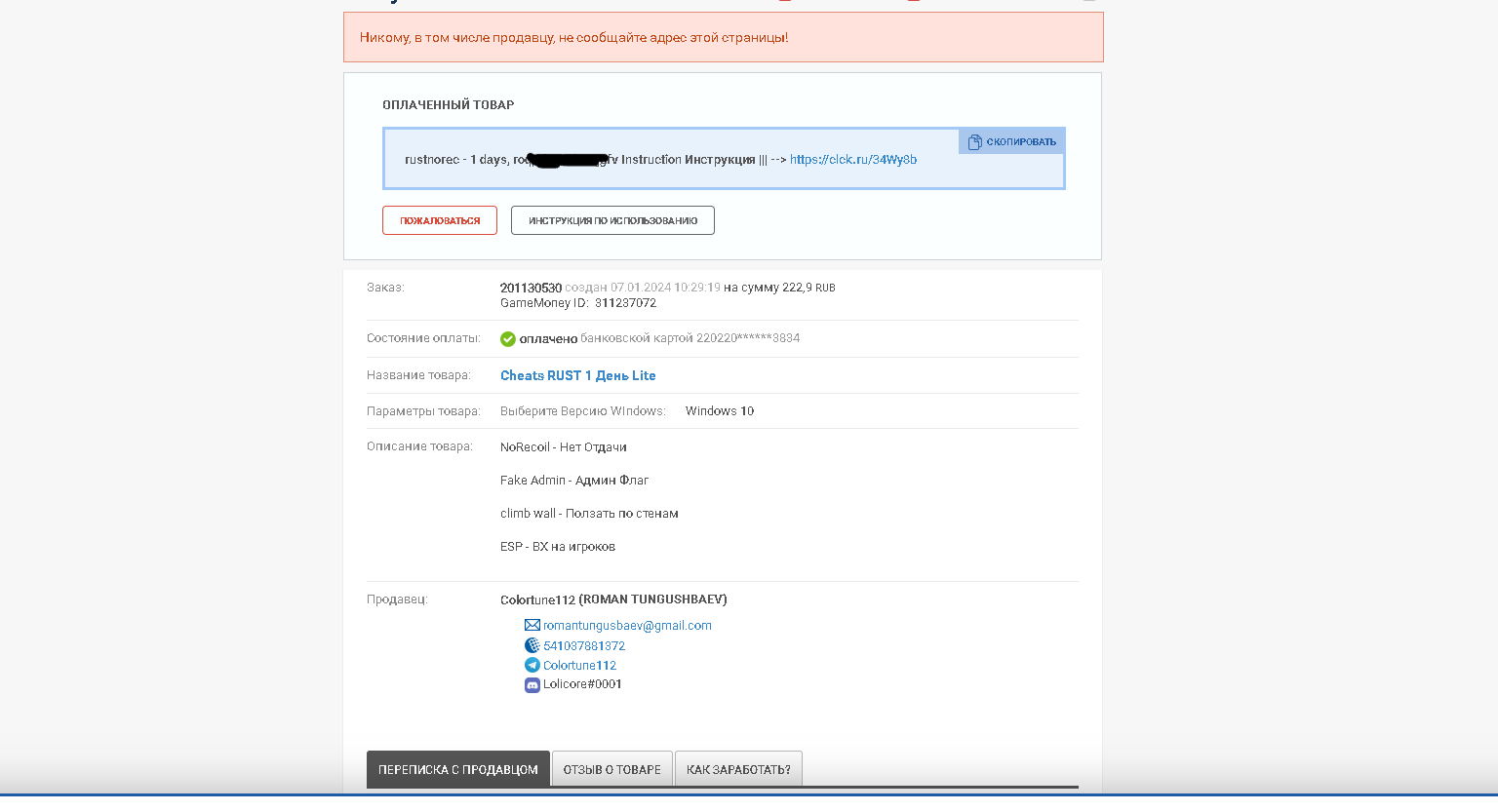Screen dimensions: 1498x812
Task: Open the 541037881372 contact link
Action: point(584,646)
